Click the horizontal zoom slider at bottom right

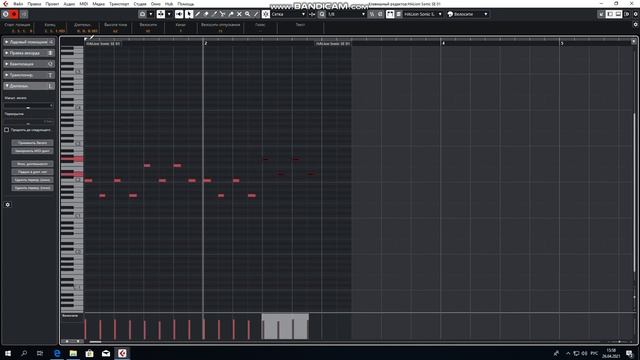pyautogui.click(x=619, y=342)
